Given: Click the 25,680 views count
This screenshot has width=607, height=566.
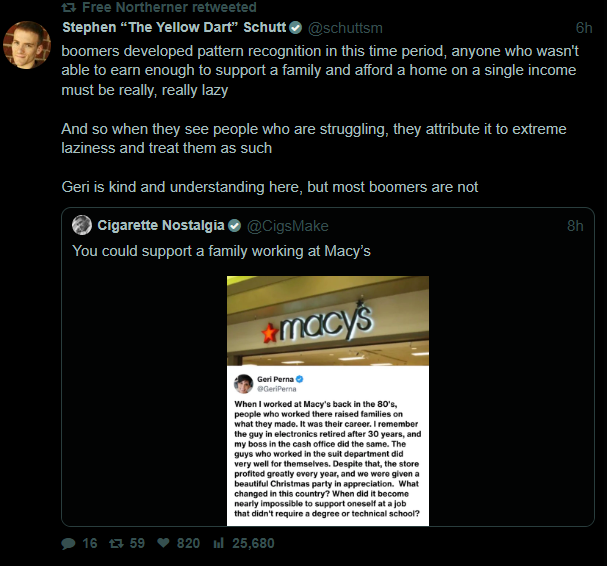Looking at the screenshot, I should [252, 543].
